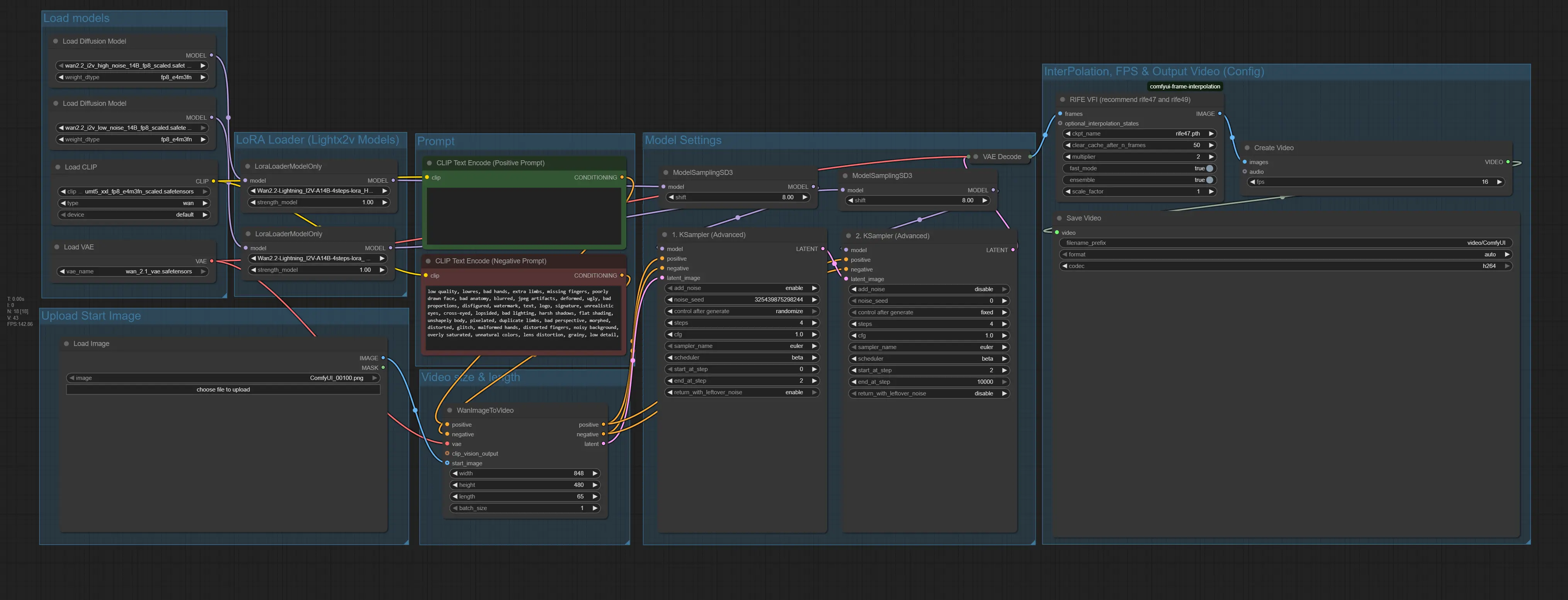Collapse the Positive Prompt CLIP Text Encode node dot

tap(429, 163)
